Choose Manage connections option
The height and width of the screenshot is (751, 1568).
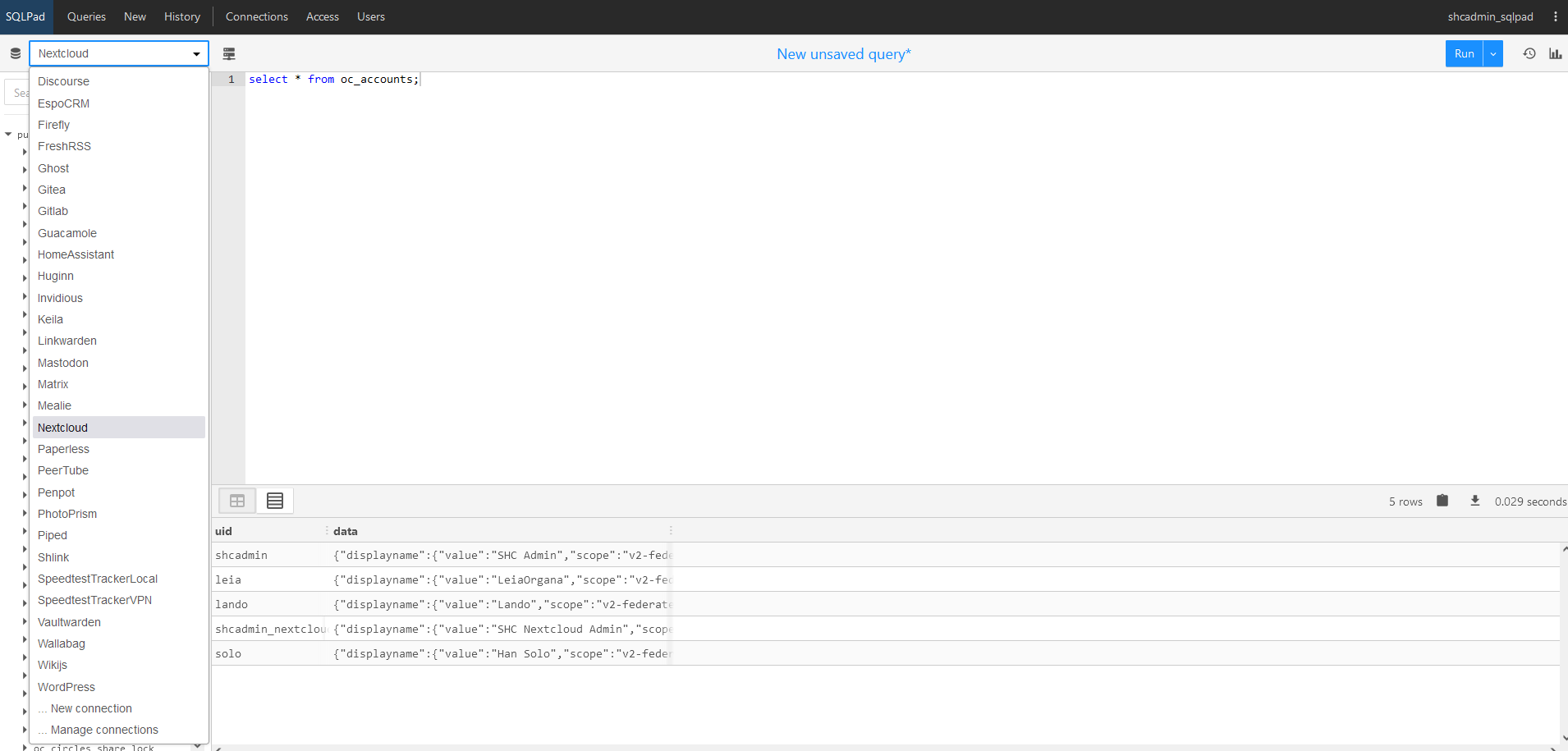(x=119, y=730)
